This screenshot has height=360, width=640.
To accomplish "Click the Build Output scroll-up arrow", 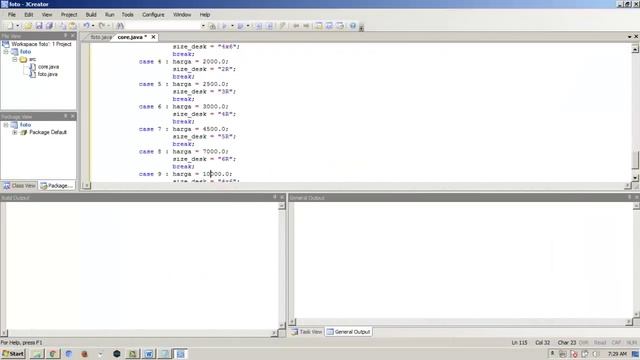I will [x=282, y=206].
